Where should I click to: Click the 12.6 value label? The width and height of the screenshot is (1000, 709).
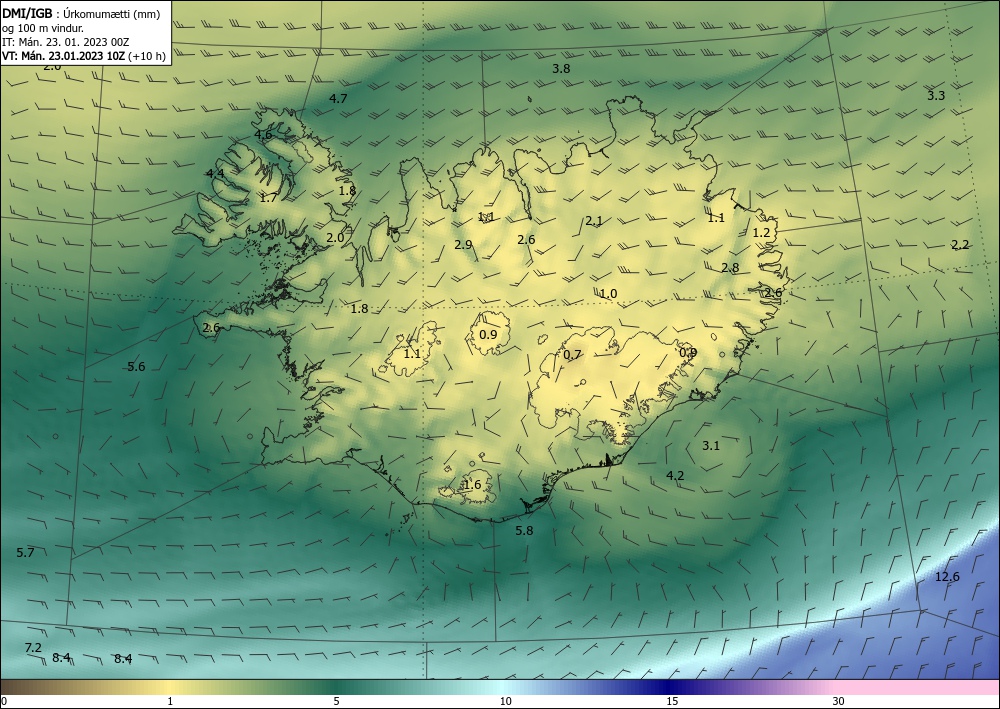click(947, 577)
